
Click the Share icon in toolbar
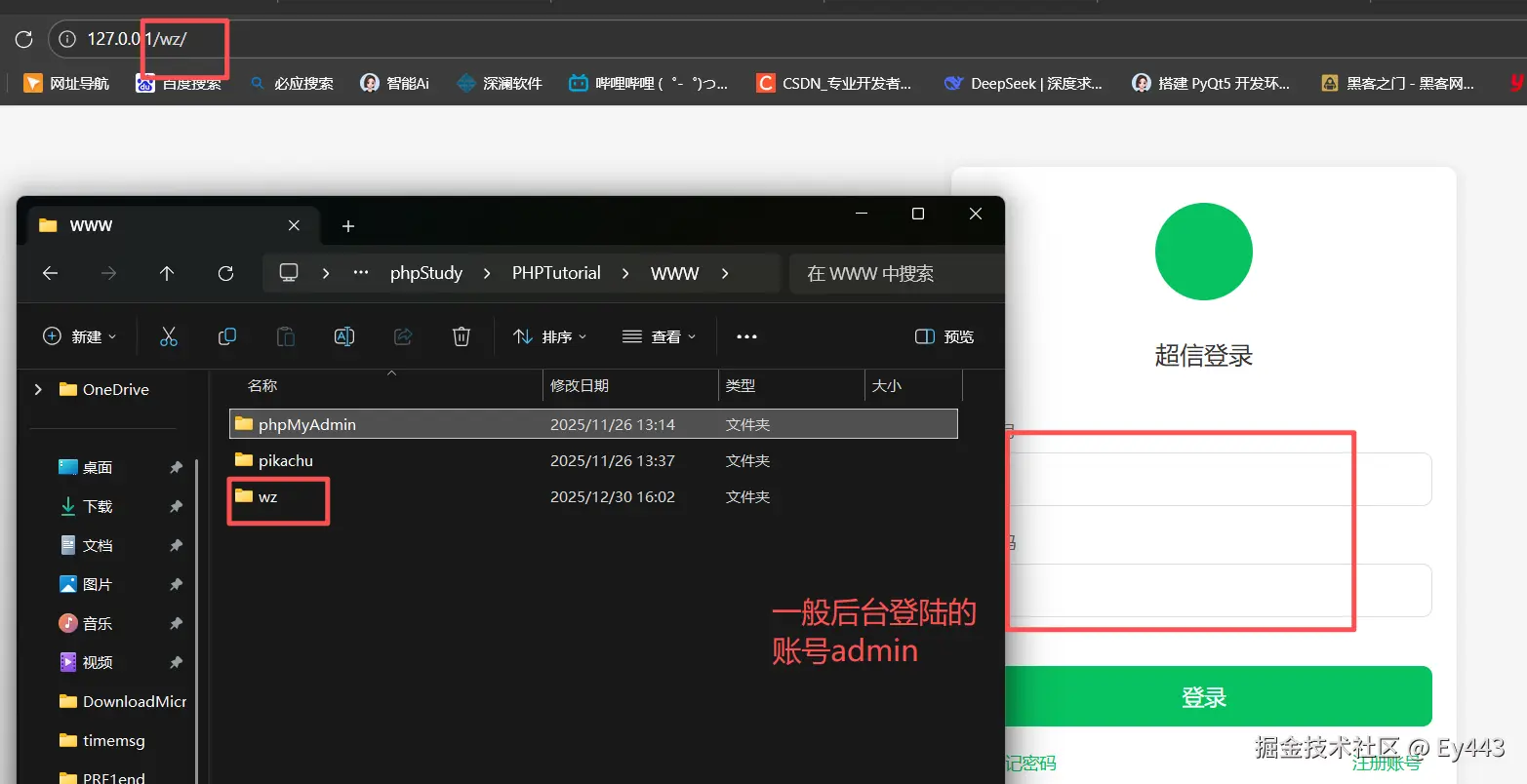pyautogui.click(x=403, y=336)
